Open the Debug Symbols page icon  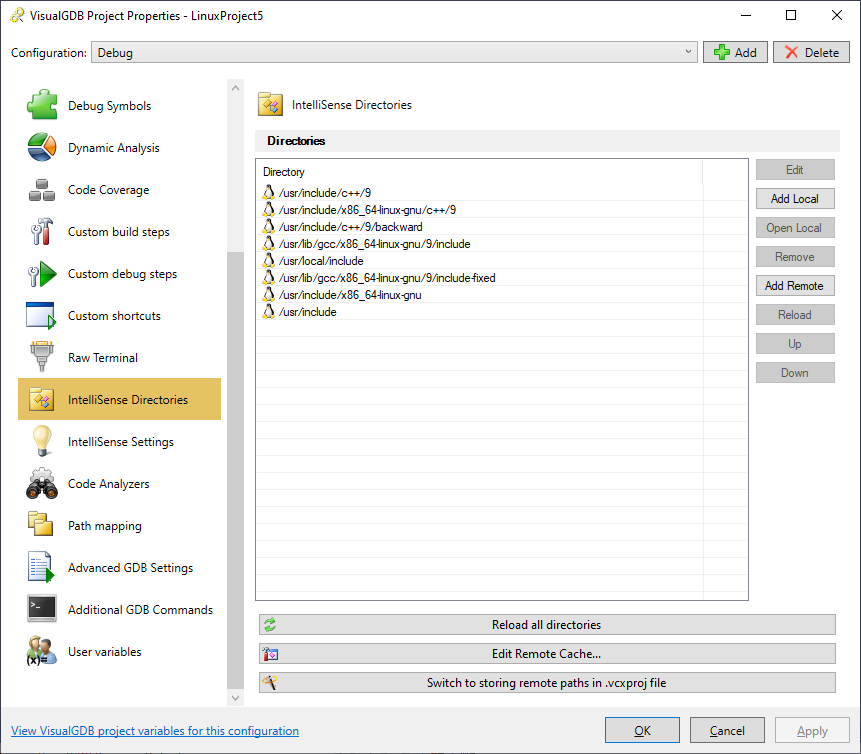42,105
